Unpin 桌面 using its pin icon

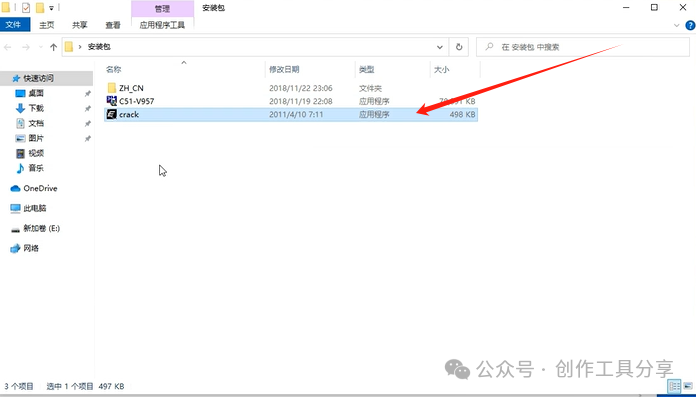[x=87, y=94]
